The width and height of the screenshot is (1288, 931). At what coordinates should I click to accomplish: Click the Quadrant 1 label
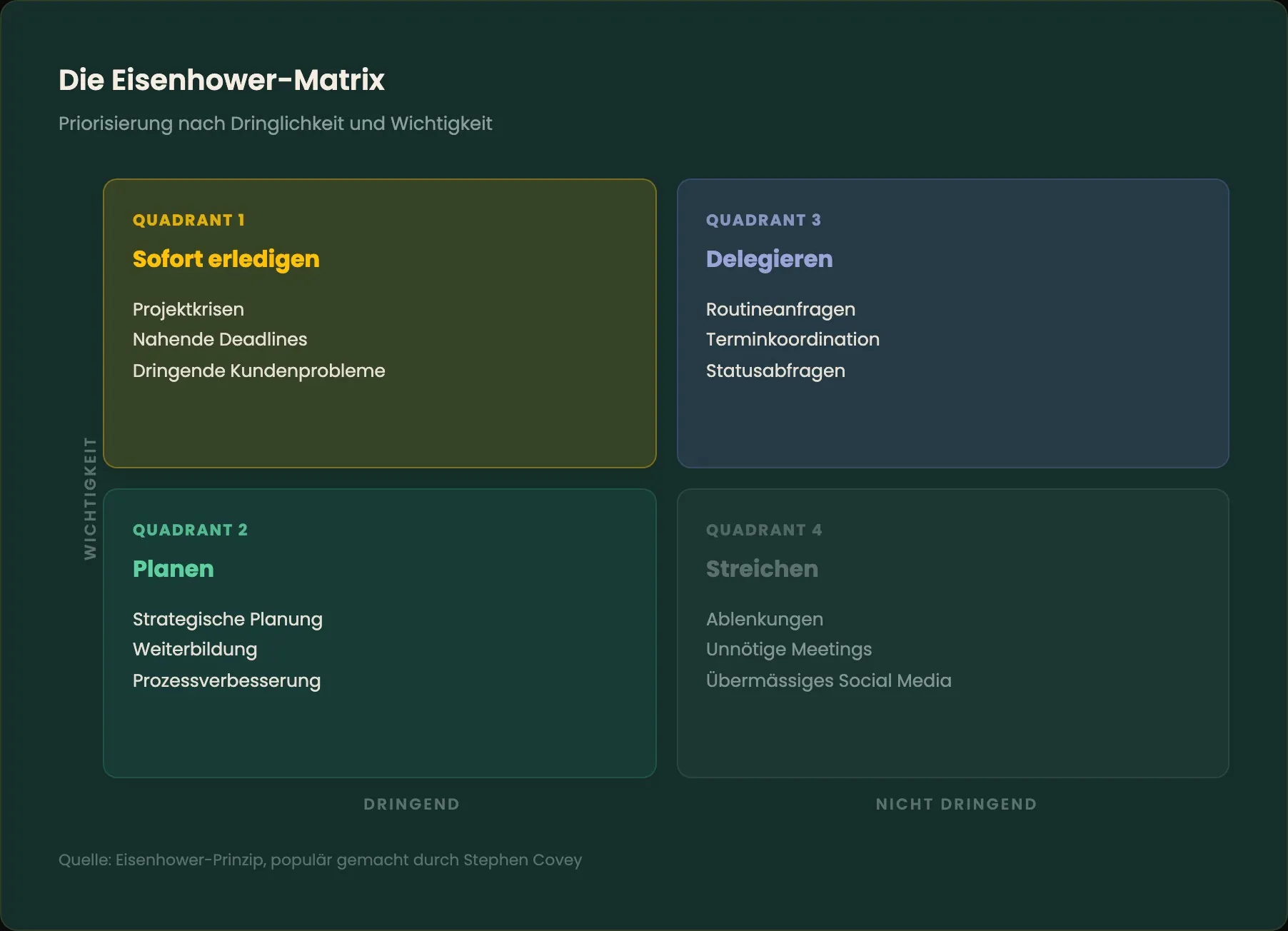[x=188, y=220]
